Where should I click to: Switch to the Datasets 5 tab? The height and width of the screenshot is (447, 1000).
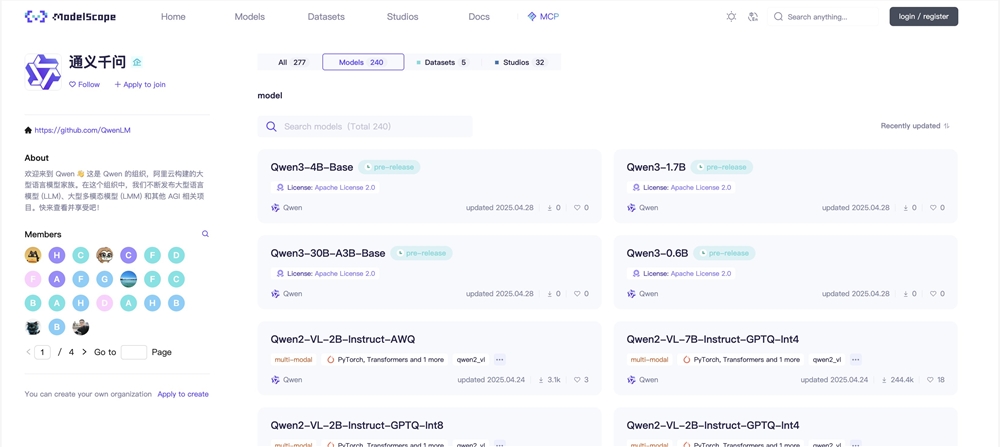[x=441, y=62]
